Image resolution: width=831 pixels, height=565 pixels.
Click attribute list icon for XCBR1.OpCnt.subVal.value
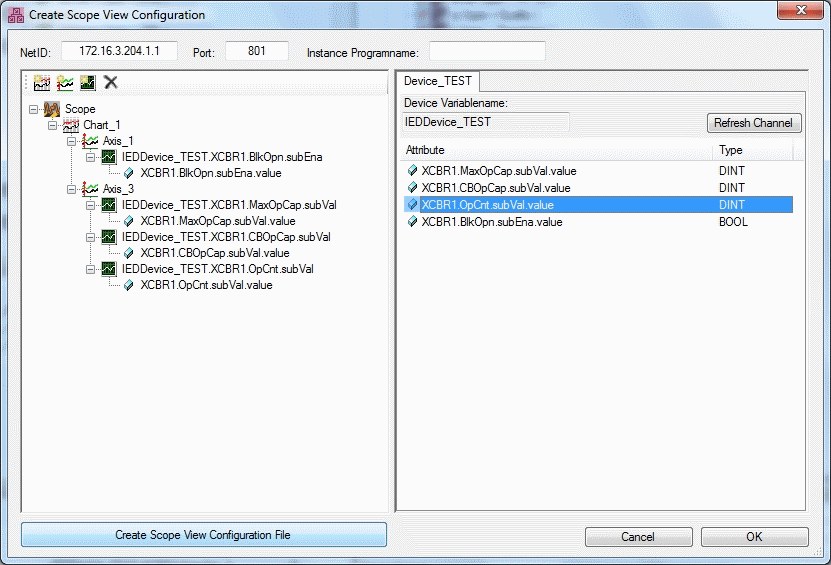pyautogui.click(x=412, y=205)
